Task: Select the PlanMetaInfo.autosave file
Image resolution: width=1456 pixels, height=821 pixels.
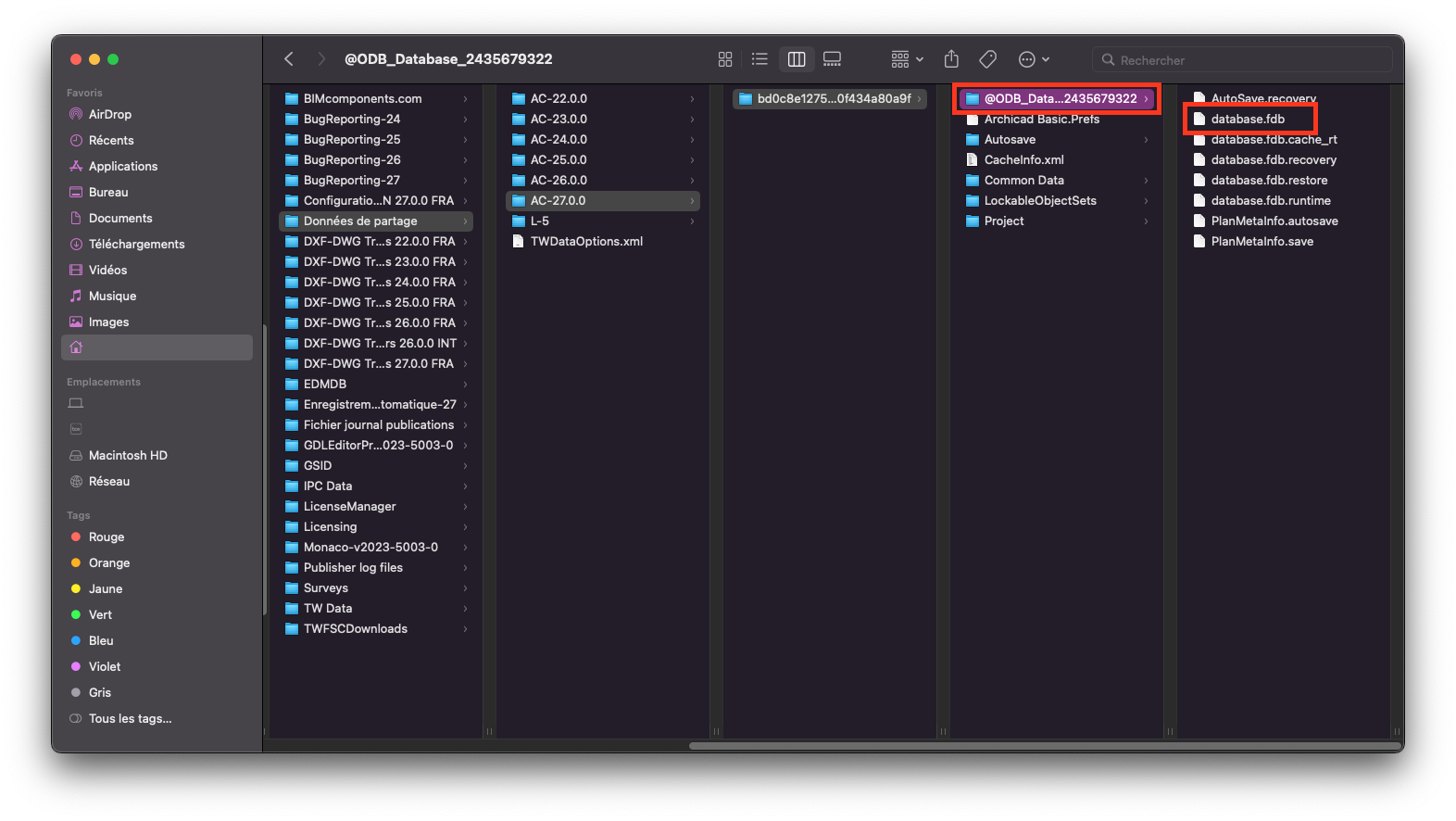Action: tap(1284, 221)
